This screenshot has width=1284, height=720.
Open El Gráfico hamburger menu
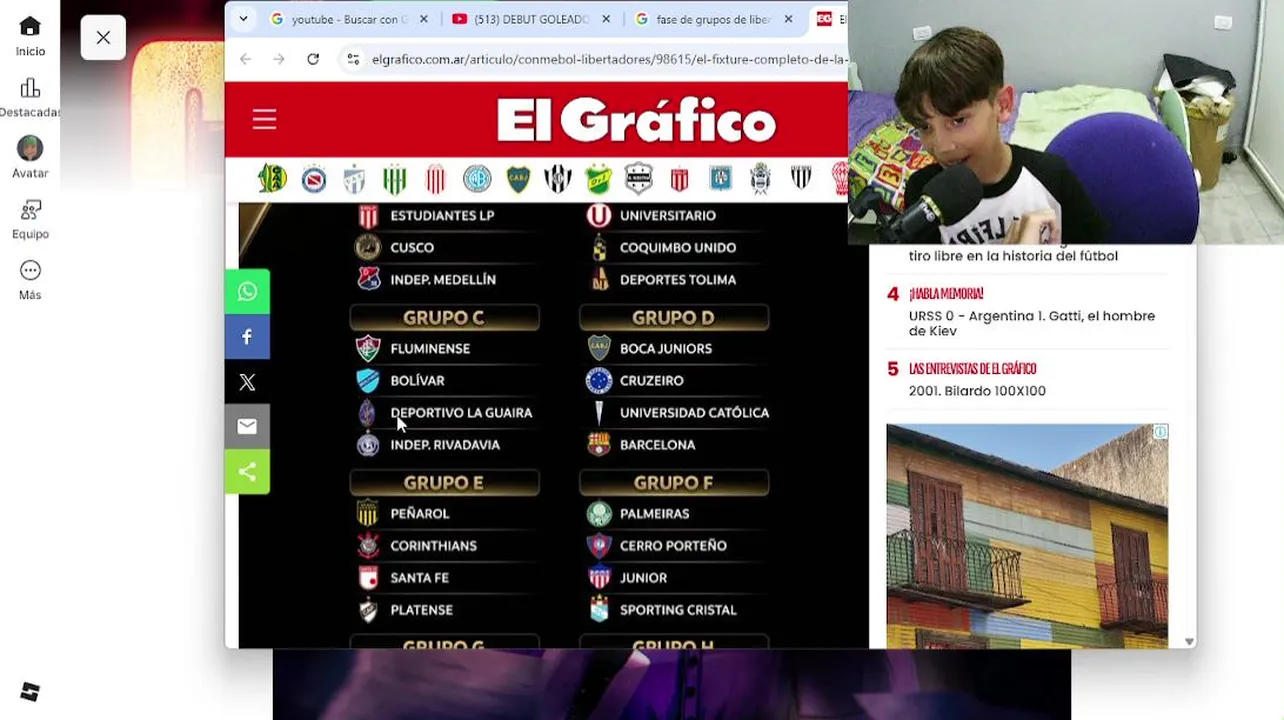click(x=264, y=120)
